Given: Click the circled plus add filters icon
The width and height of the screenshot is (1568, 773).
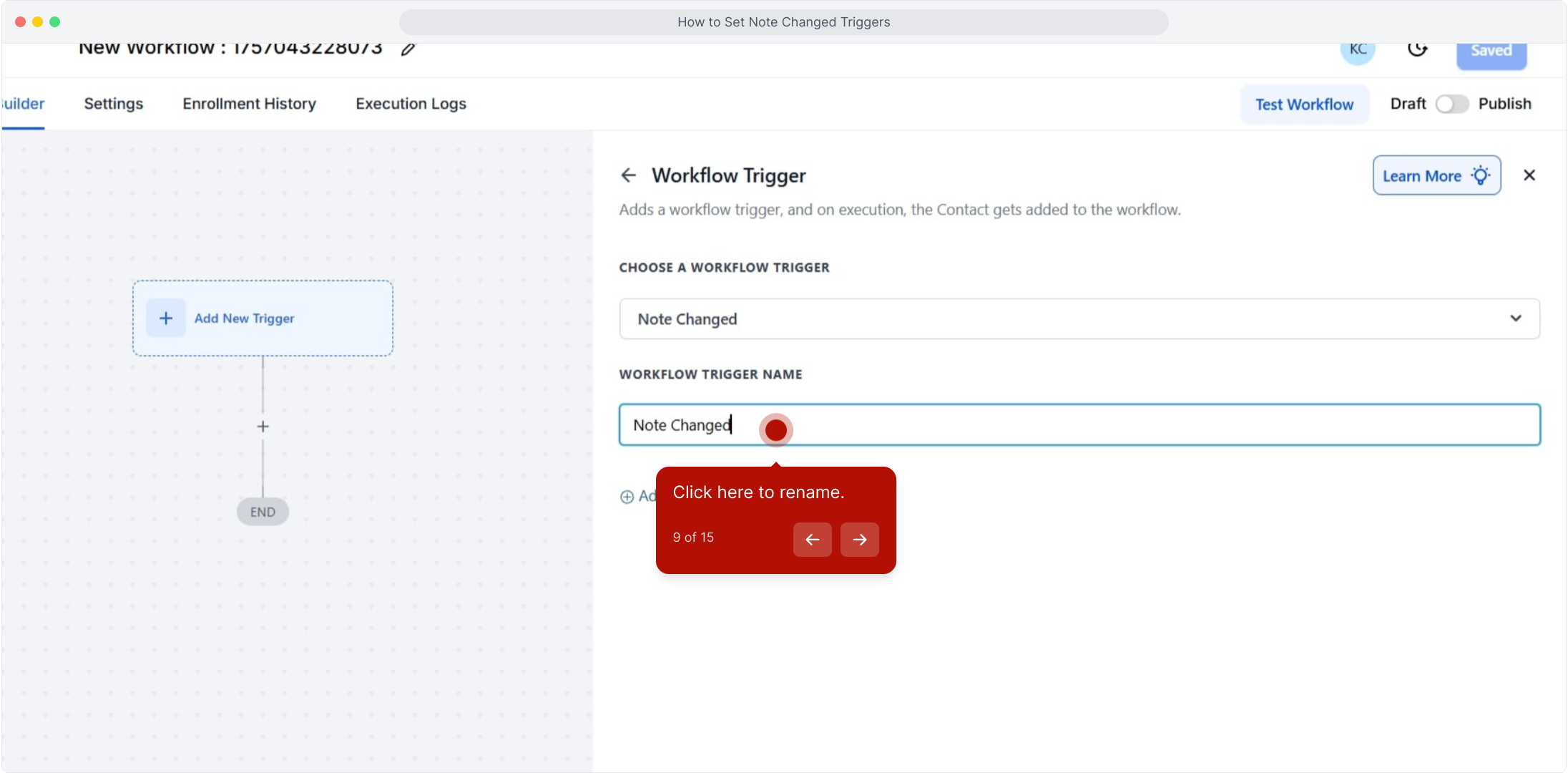Looking at the screenshot, I should pyautogui.click(x=627, y=497).
